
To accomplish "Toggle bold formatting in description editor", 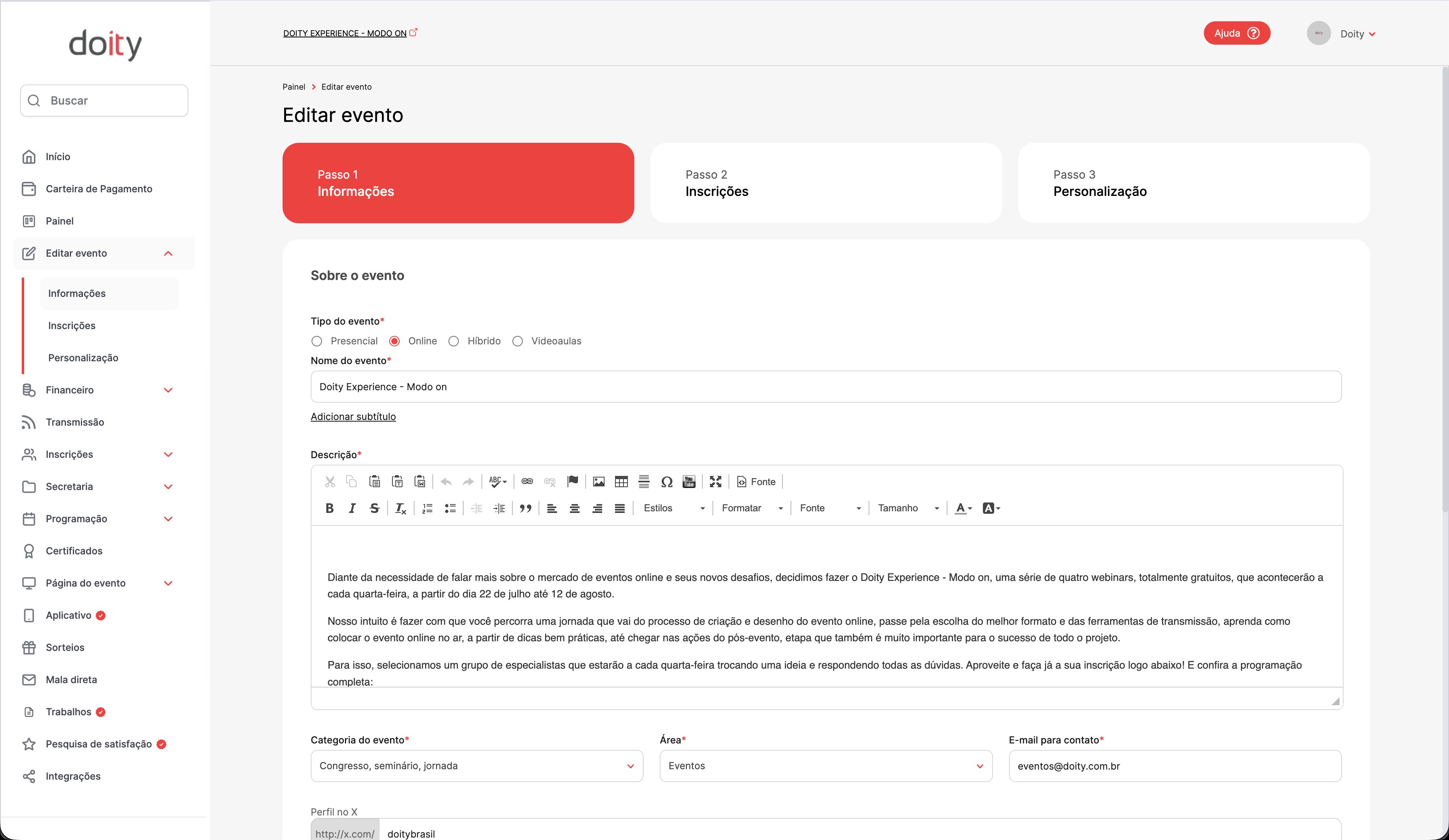I will pyautogui.click(x=330, y=508).
